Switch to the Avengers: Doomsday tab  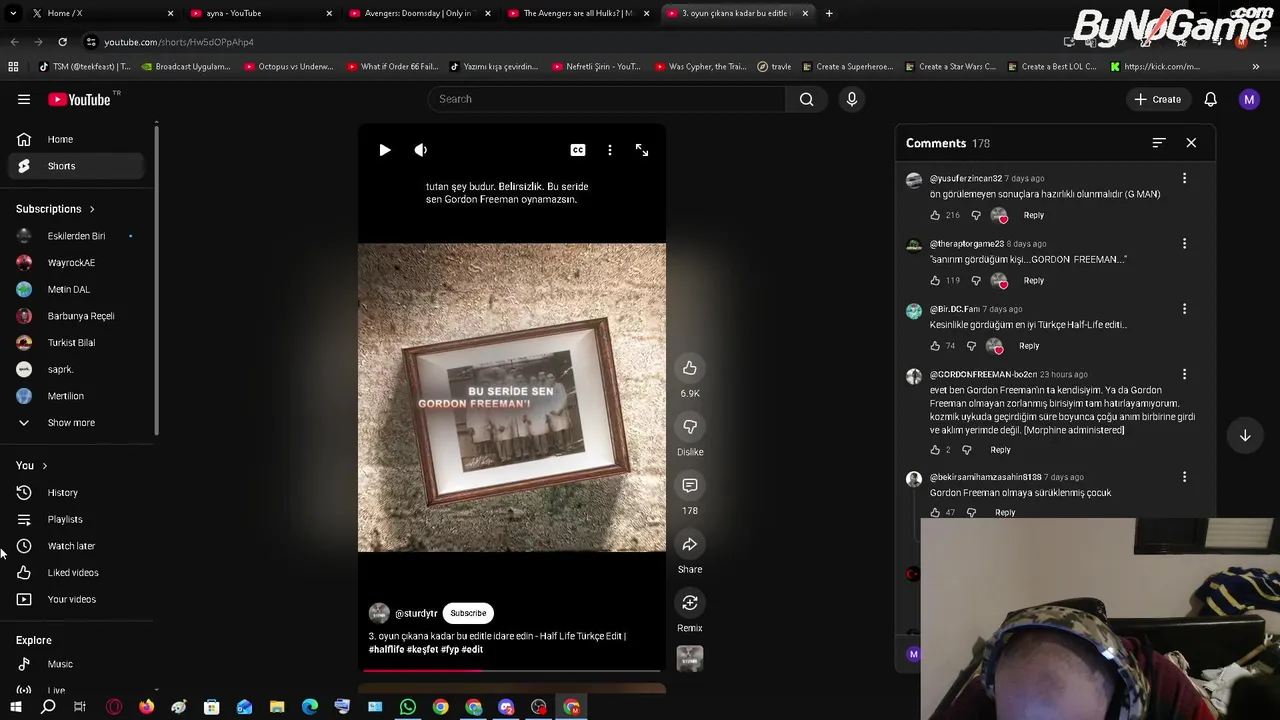click(x=420, y=13)
